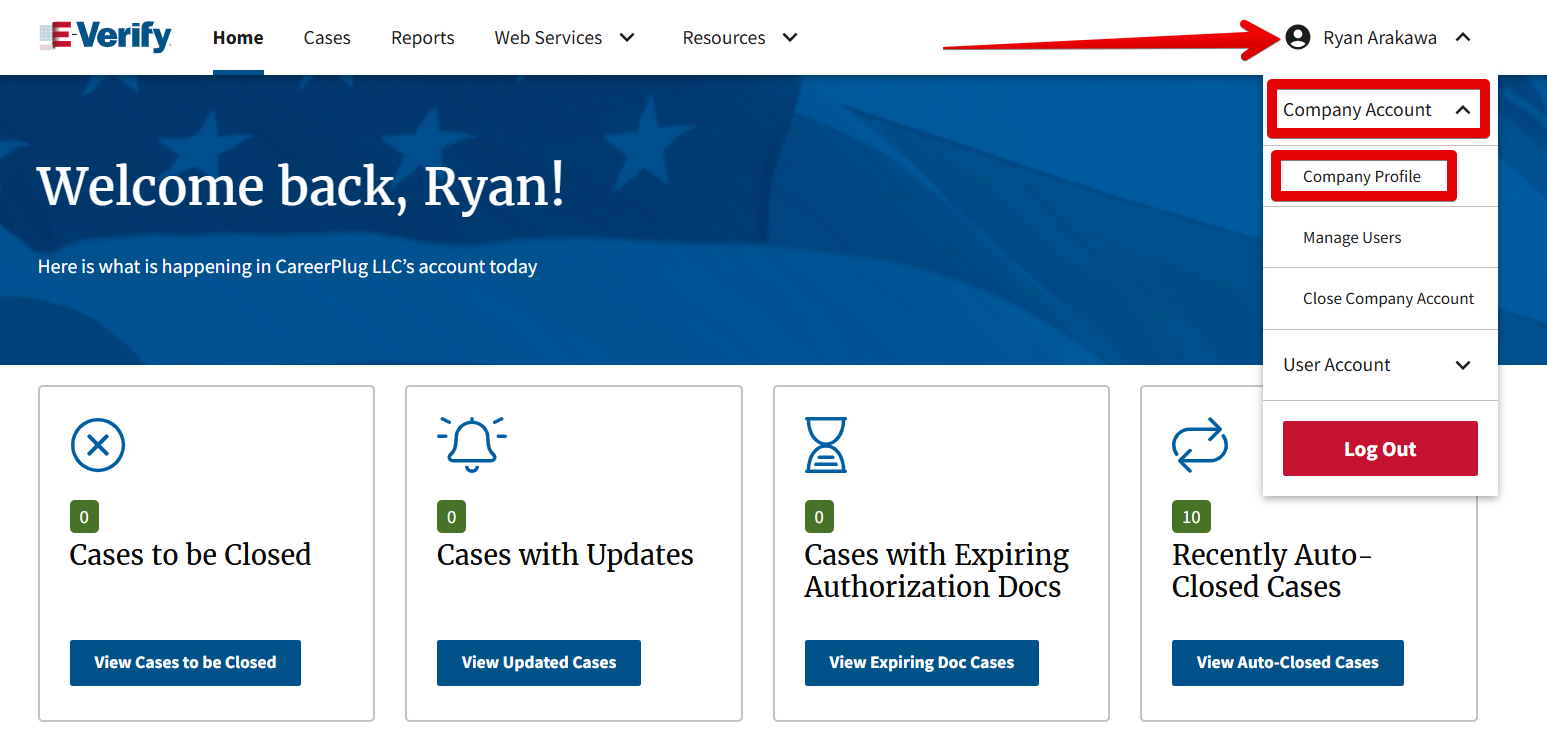Open the Reports page
Image resolution: width=1547 pixels, height=733 pixels.
(422, 37)
